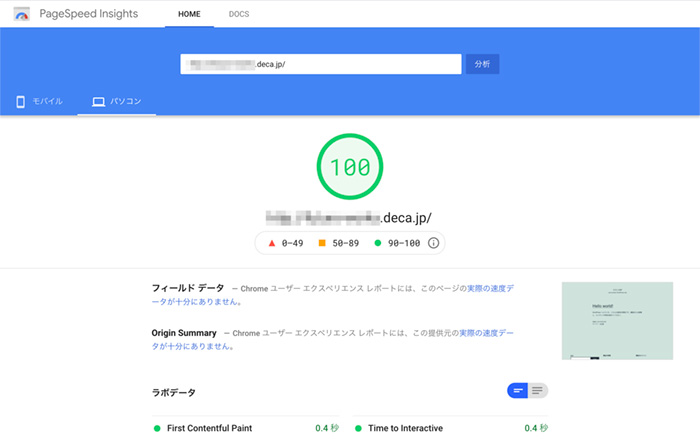This screenshot has width=700, height=439.
Task: Click the First Contentful Paint 0.4 秒 value
Action: click(327, 428)
